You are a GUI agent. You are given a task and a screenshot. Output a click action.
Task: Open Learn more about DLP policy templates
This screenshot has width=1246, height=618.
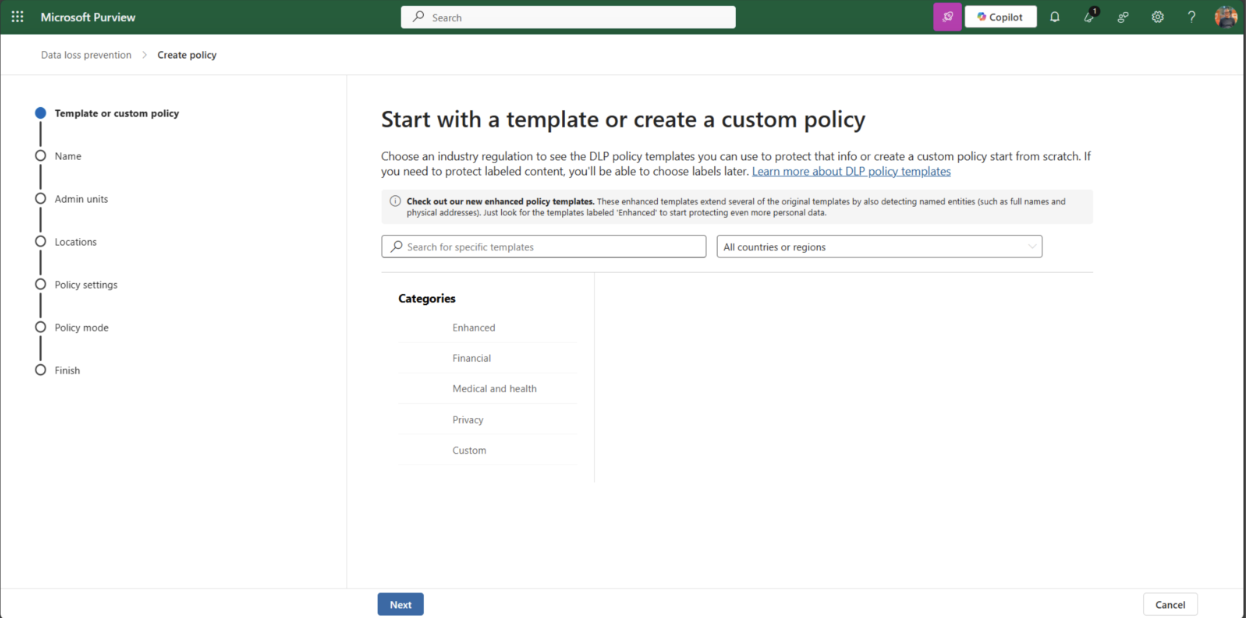point(851,171)
